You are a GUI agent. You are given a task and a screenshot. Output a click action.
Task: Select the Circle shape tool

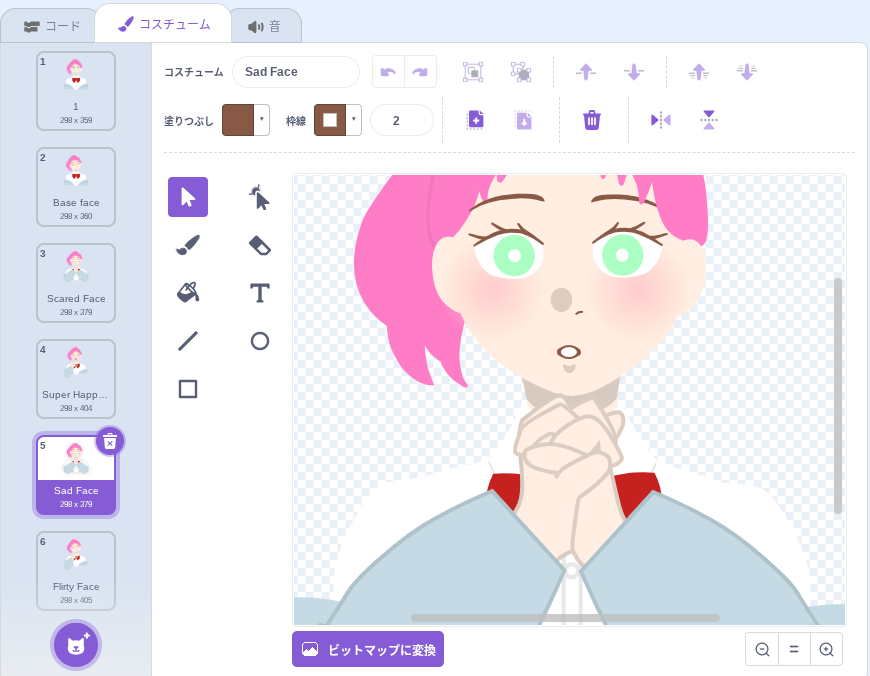(x=260, y=341)
